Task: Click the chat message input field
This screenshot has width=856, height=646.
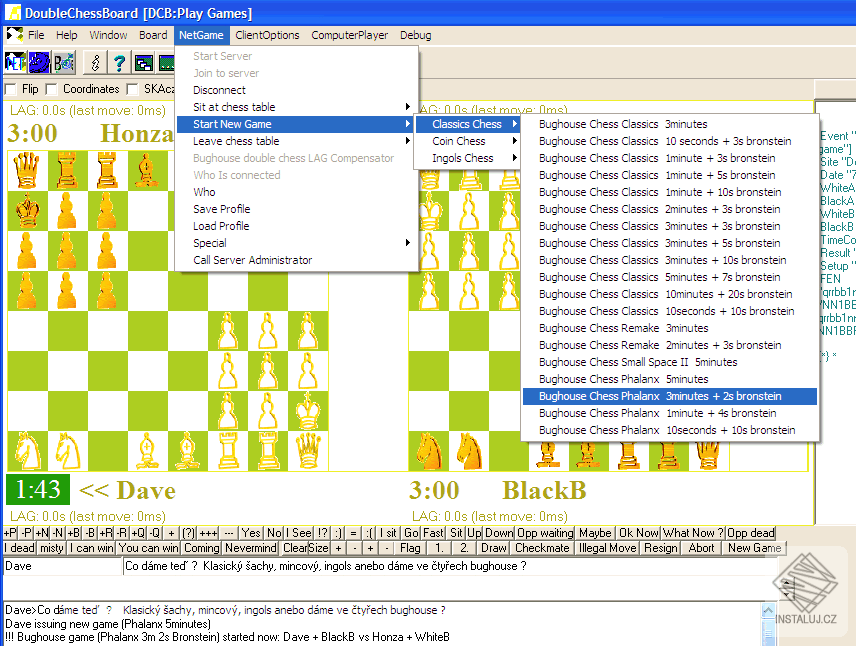Action: coord(448,567)
